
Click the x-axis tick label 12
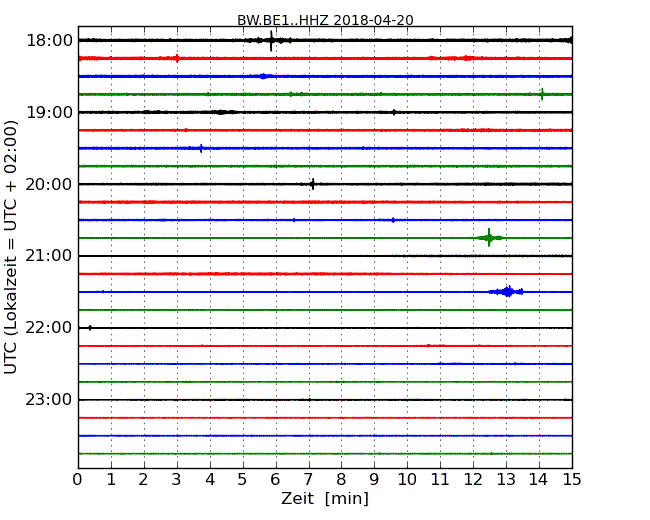pos(473,480)
